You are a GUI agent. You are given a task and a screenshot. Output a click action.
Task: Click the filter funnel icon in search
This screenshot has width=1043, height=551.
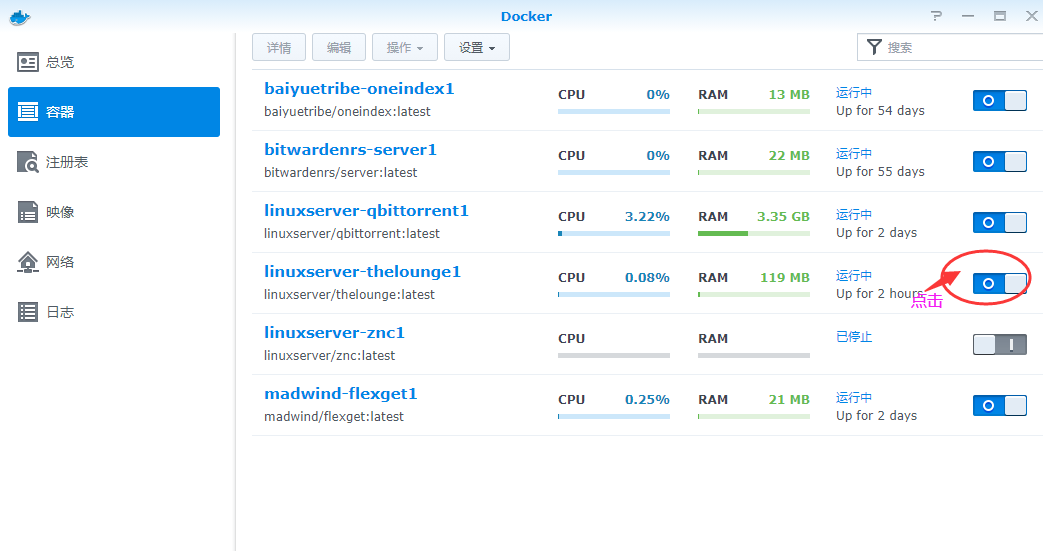[874, 47]
